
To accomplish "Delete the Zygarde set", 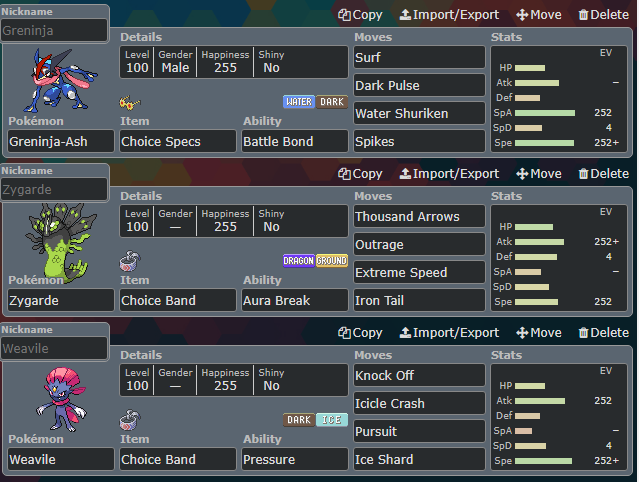I will [x=604, y=174].
